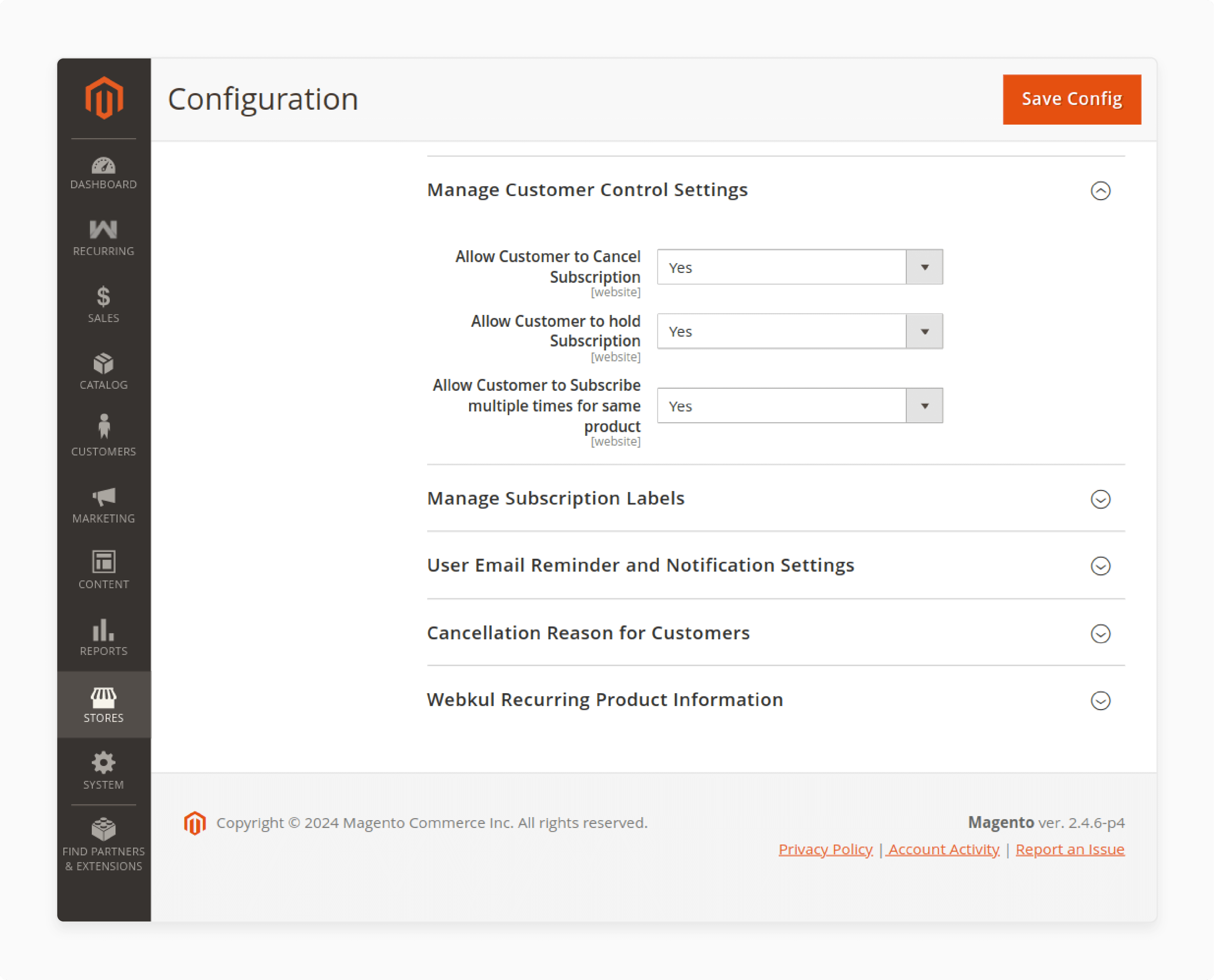1214x980 pixels.
Task: Click the Manage Subscription Labels heading
Action: (x=556, y=498)
